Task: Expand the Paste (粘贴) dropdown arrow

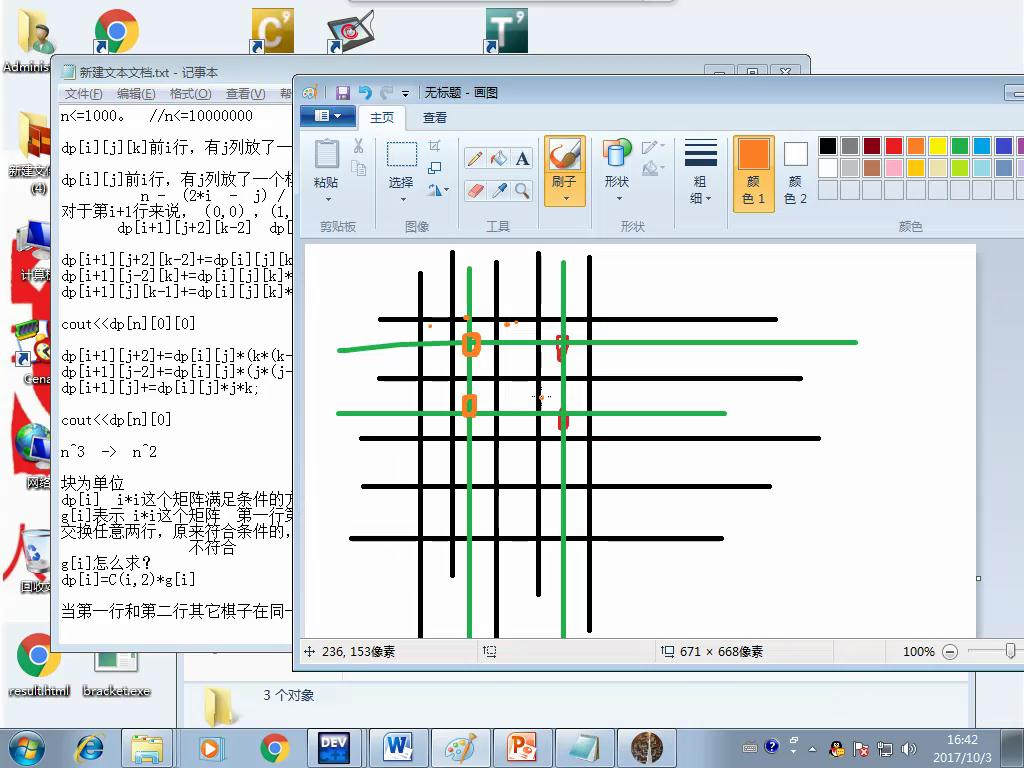Action: click(328, 199)
